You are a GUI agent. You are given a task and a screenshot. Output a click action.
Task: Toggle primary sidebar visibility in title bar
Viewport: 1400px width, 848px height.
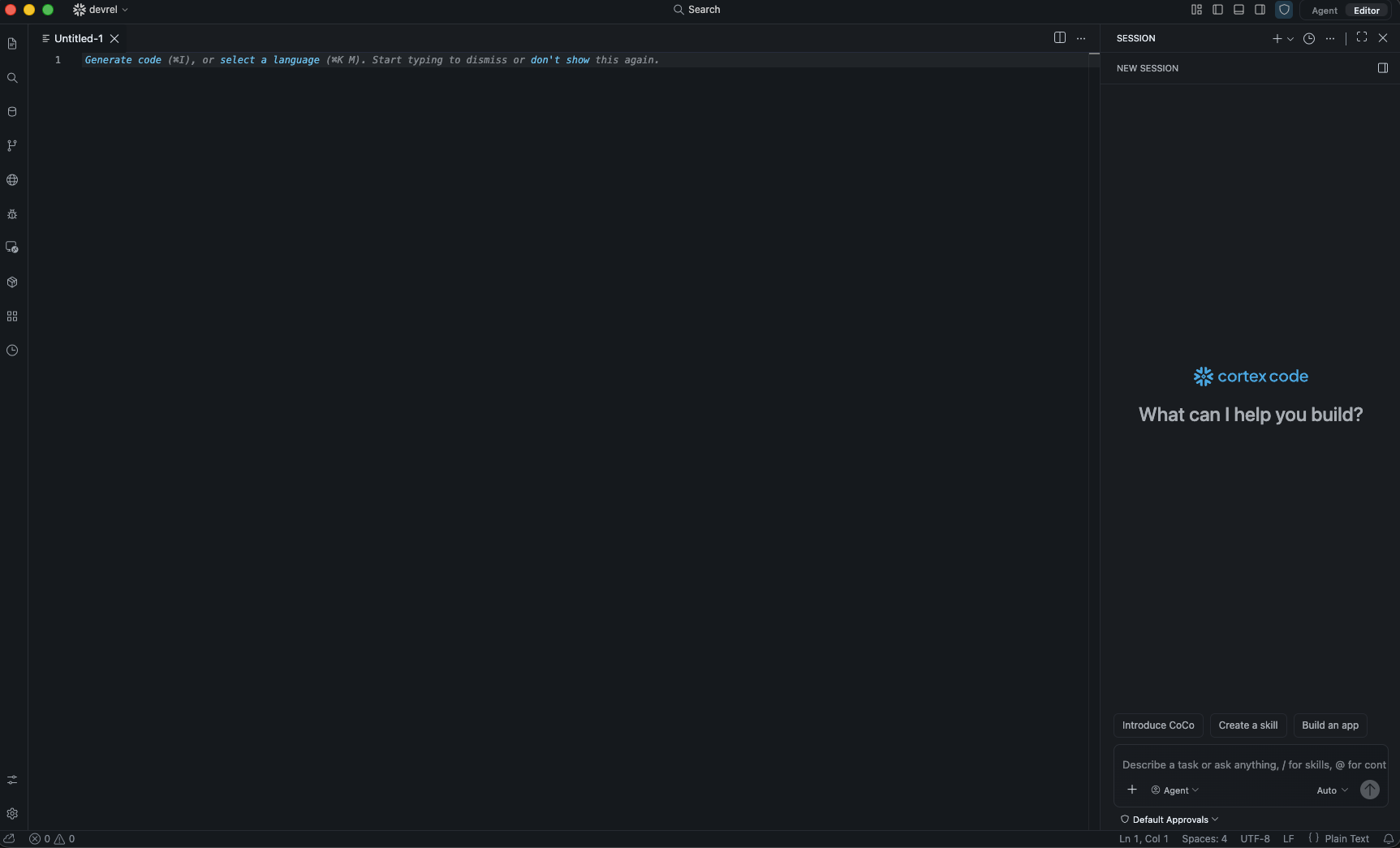pos(1217,10)
